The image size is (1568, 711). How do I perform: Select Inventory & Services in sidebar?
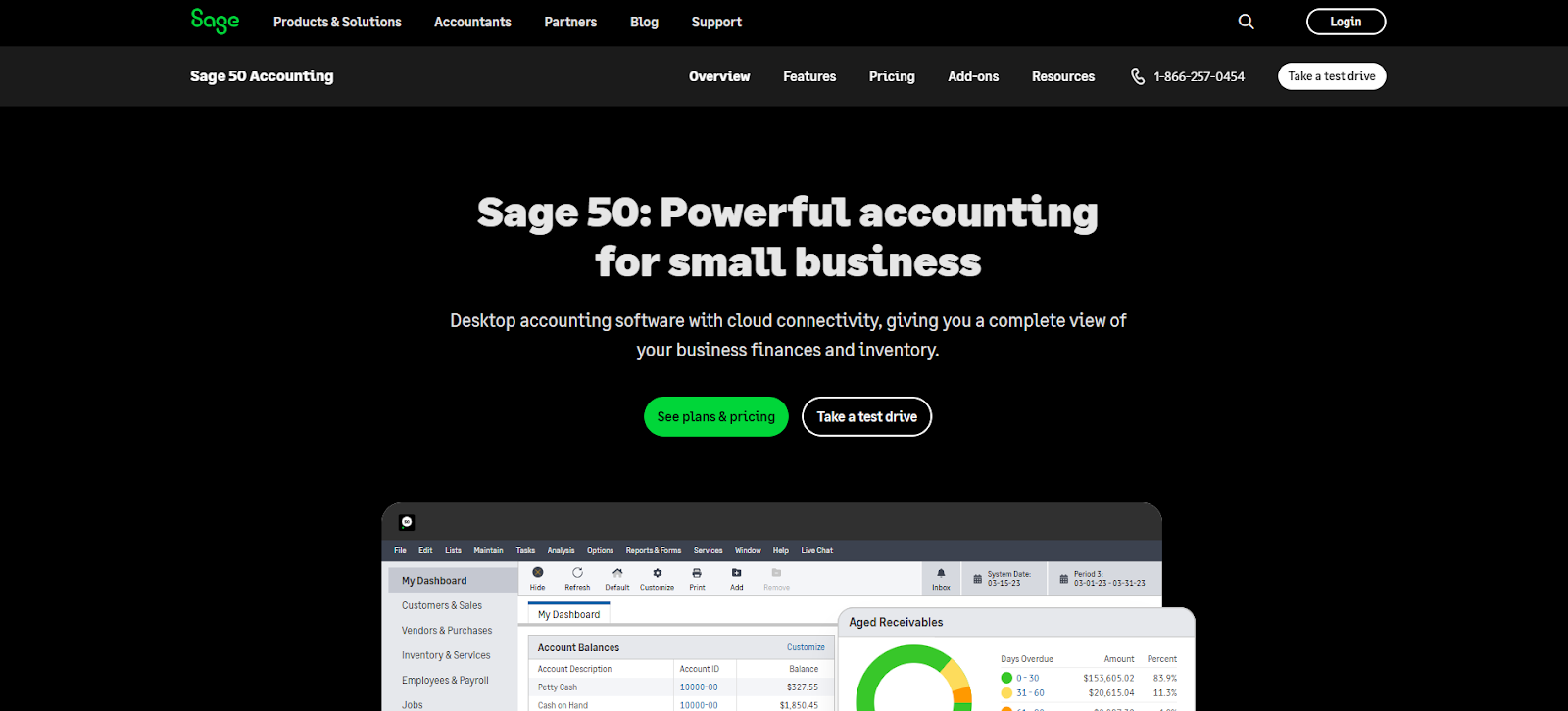tap(446, 655)
